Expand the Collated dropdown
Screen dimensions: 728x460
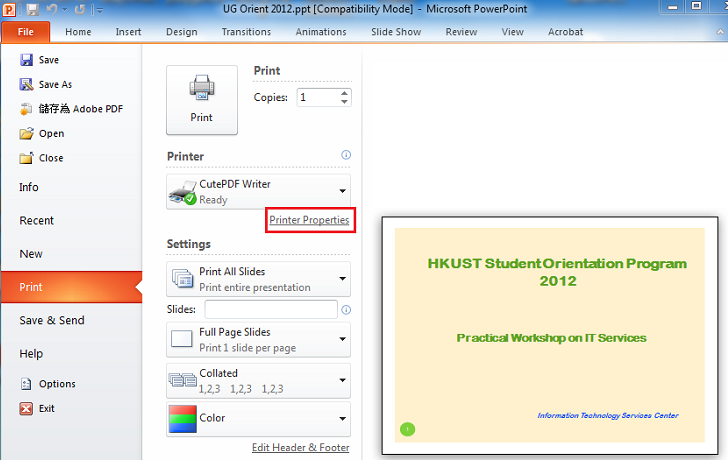(341, 380)
